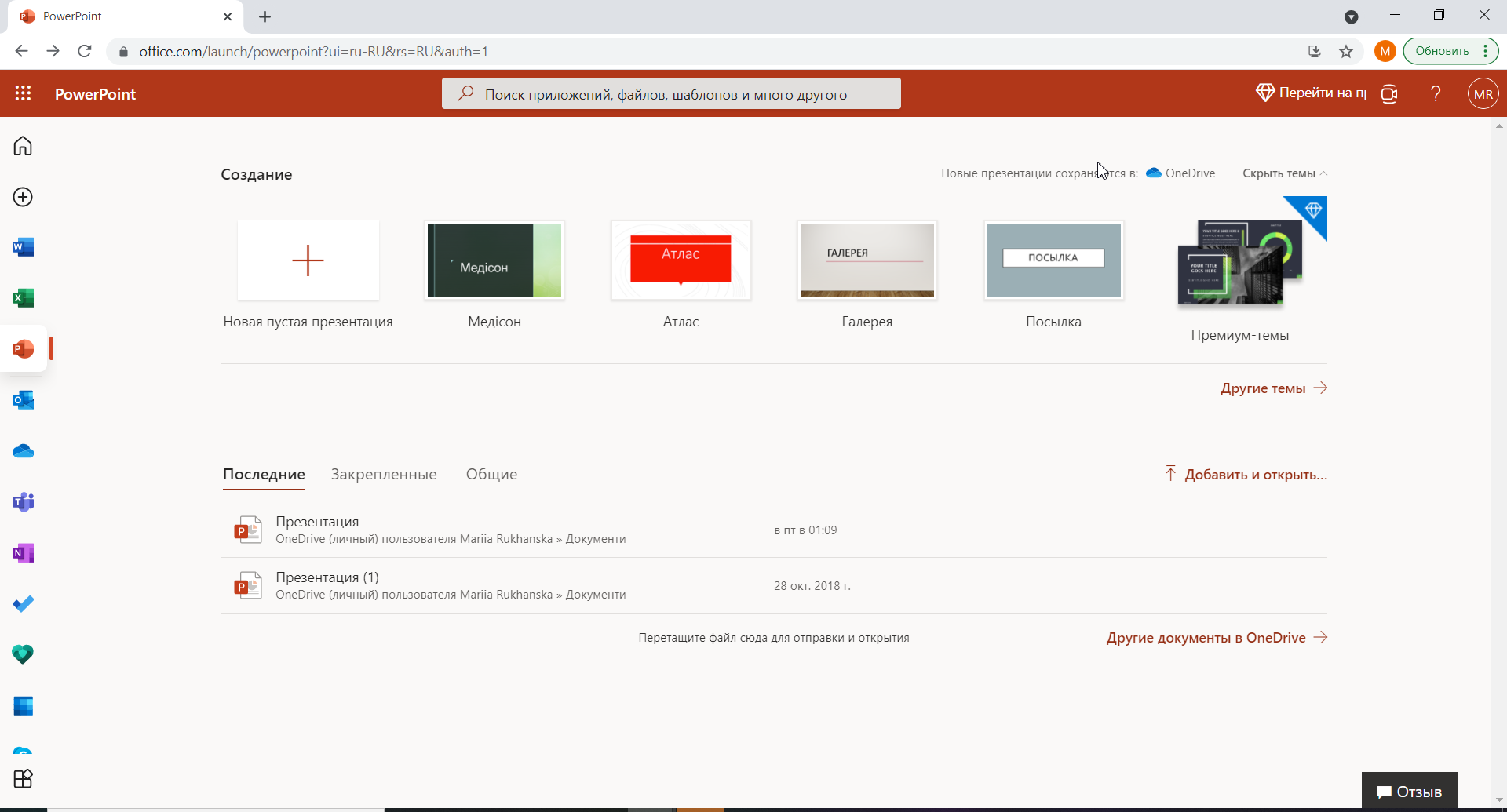Viewport: 1507px width, 812px height.
Task: Open Outlook from the left sidebar
Action: click(23, 400)
